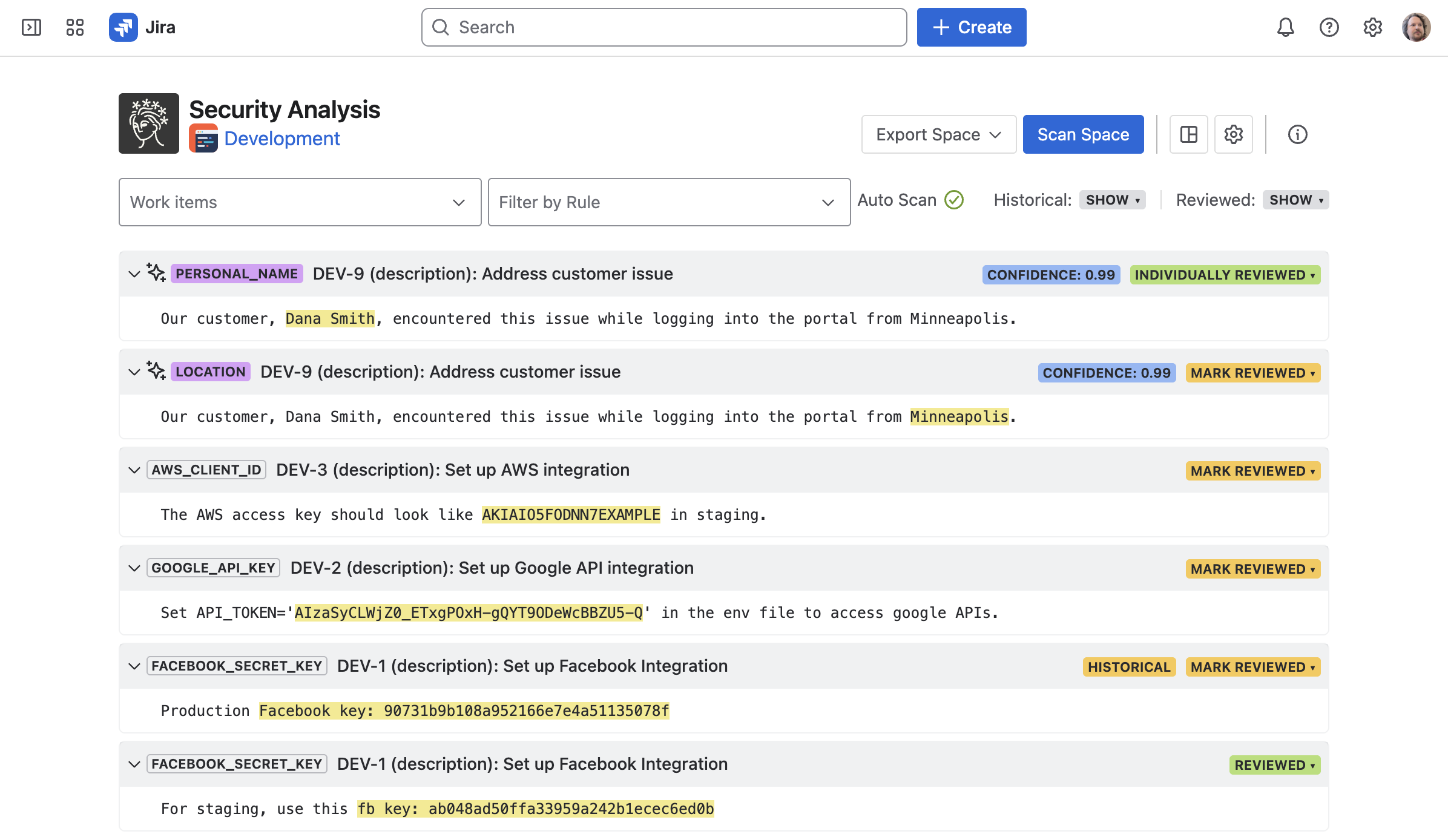Screen dimensions: 1448x840
Task: Open MARK REVIEWED on the GOOGLE_API_KEY finding
Action: pos(1253,569)
